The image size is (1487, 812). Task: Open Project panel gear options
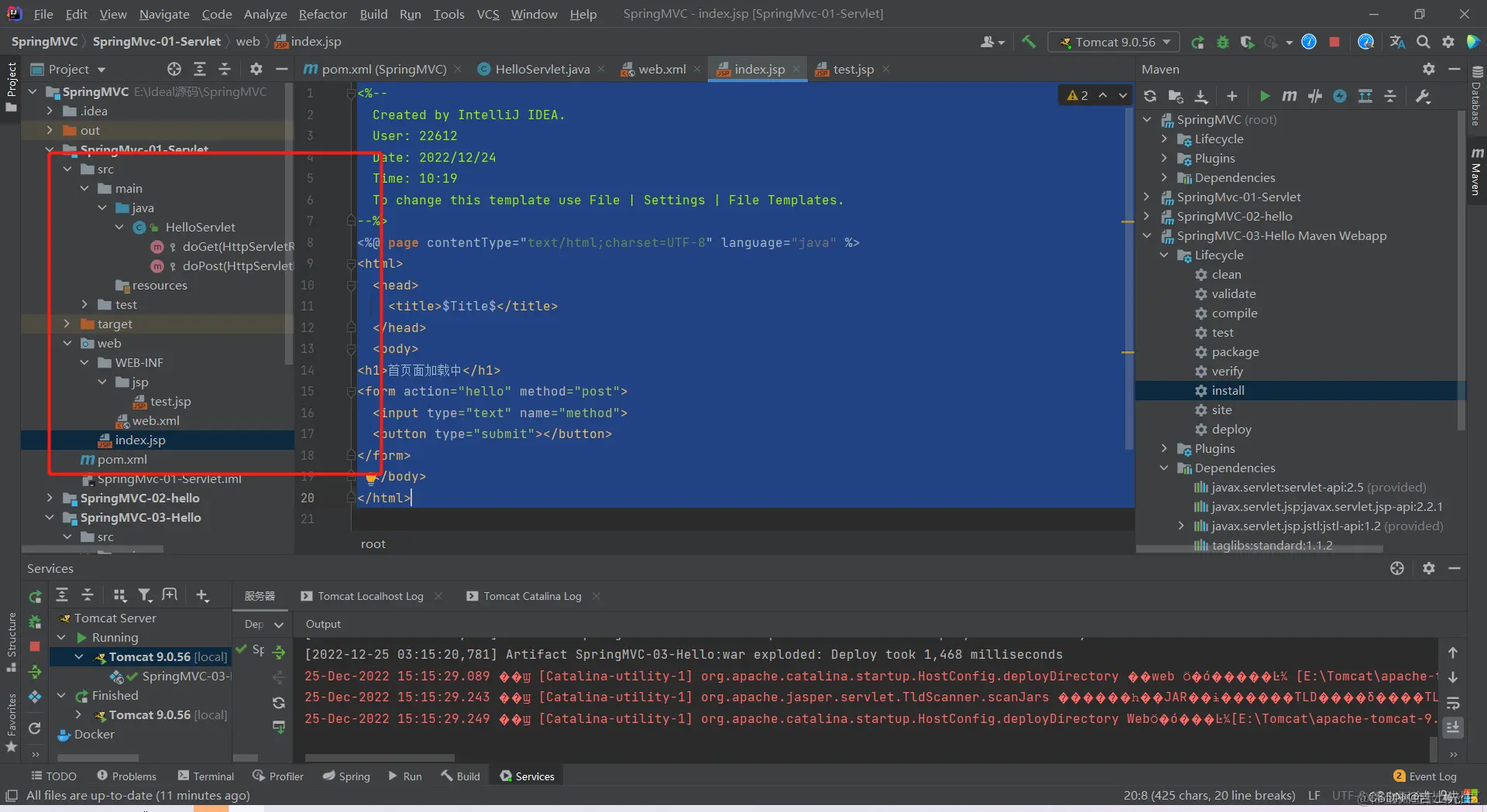pyautogui.click(x=256, y=69)
